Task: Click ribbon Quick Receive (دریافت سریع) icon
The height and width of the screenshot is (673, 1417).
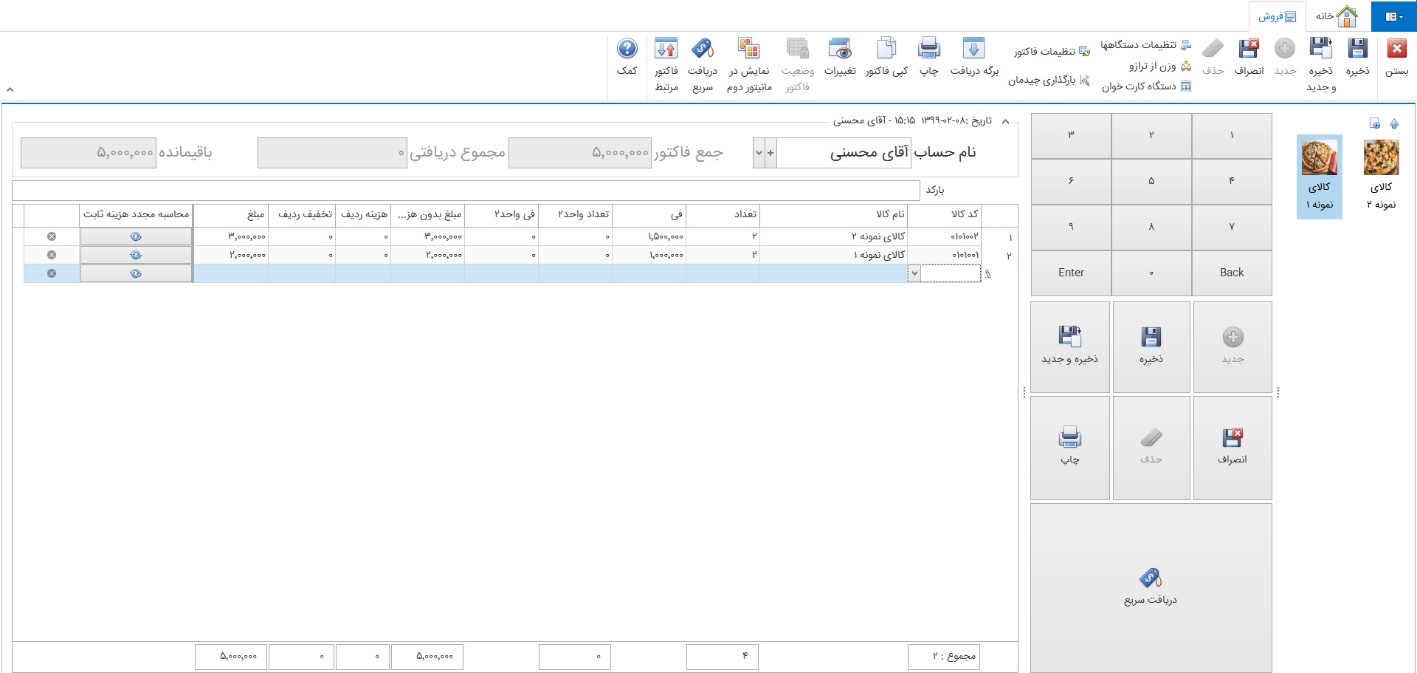Action: click(703, 50)
